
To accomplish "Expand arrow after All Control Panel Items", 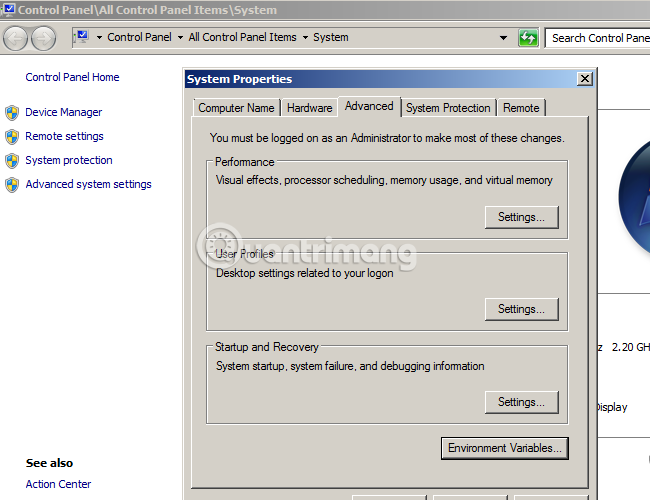I will [x=306, y=38].
